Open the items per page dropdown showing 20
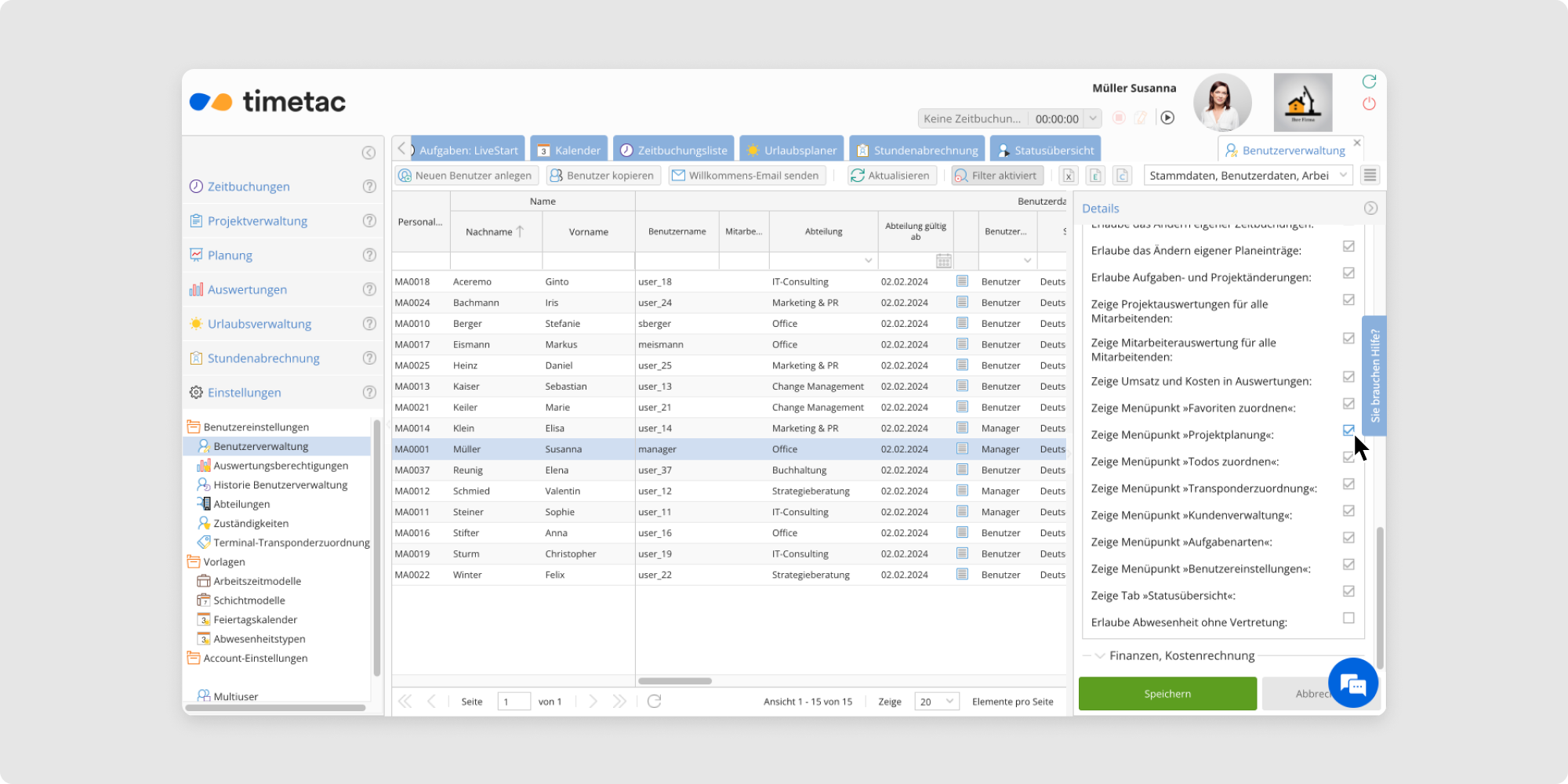The height and width of the screenshot is (784, 1568). [x=937, y=702]
